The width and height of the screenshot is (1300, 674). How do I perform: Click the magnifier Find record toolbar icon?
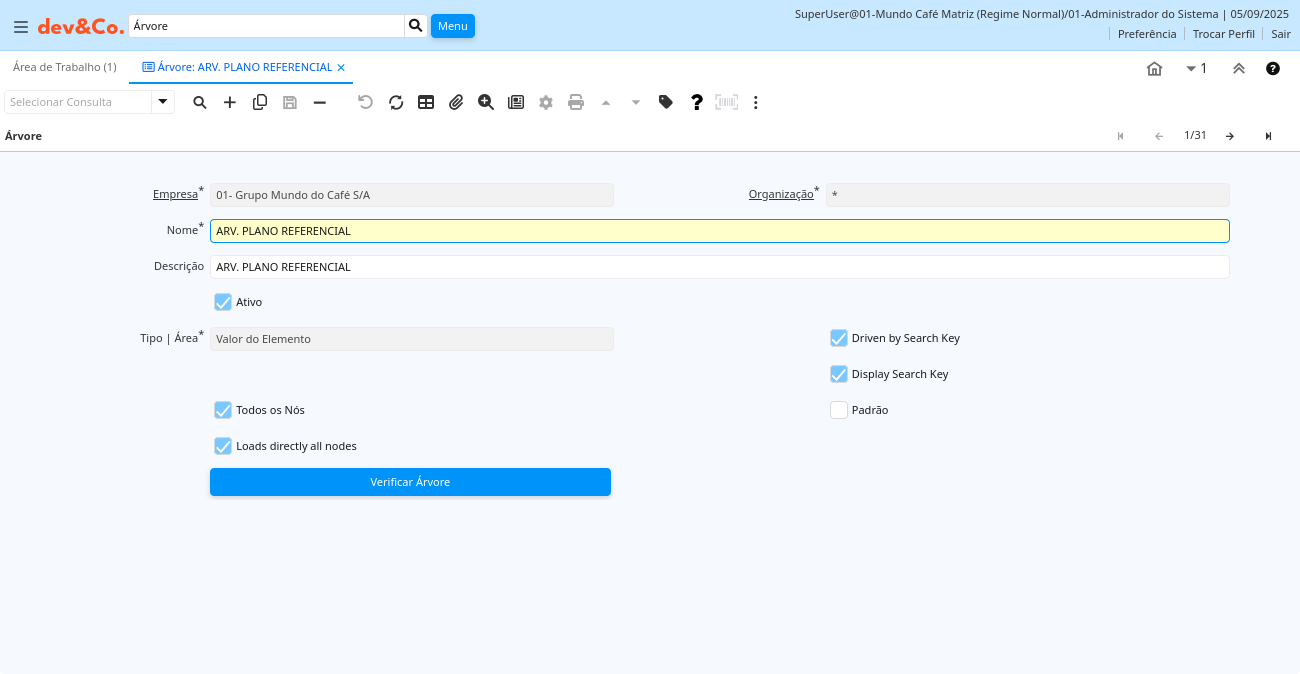pos(200,102)
